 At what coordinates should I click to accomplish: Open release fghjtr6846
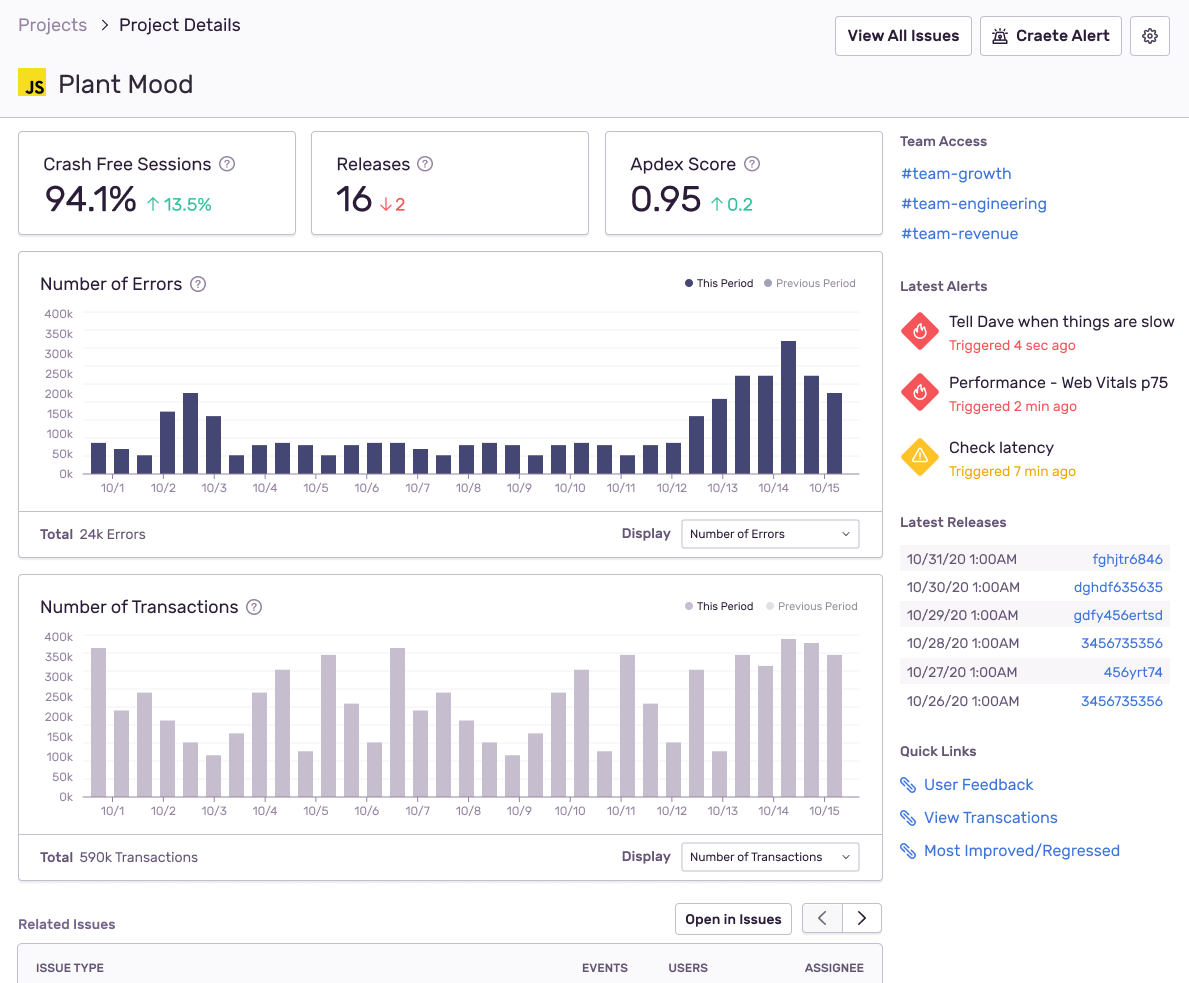point(1127,559)
